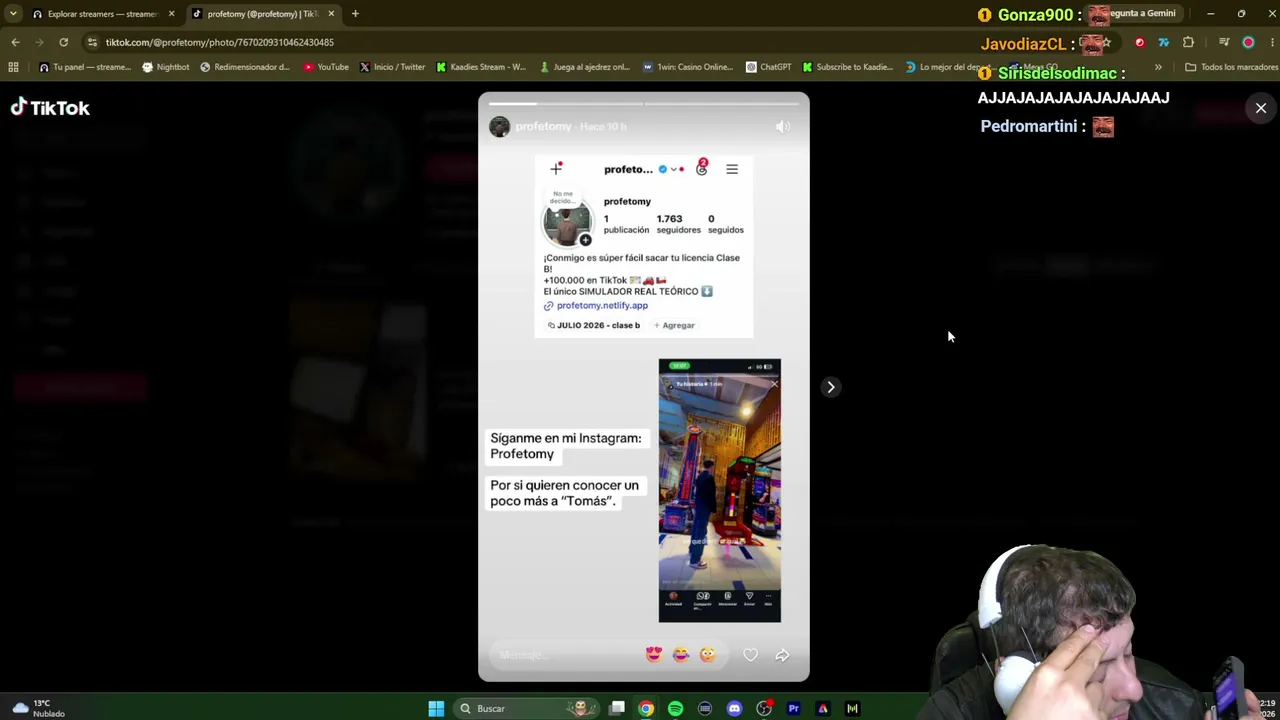Open OBS Studio from the taskbar
Screen dimensions: 1280x720
pyautogui.click(x=764, y=708)
